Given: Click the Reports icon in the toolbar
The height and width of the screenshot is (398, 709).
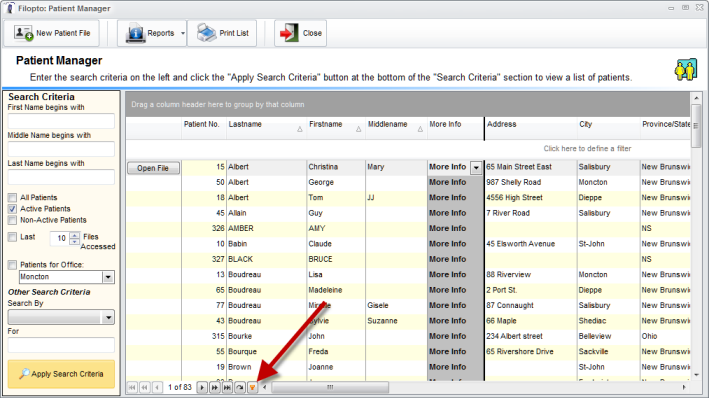Looking at the screenshot, I should 135,33.
